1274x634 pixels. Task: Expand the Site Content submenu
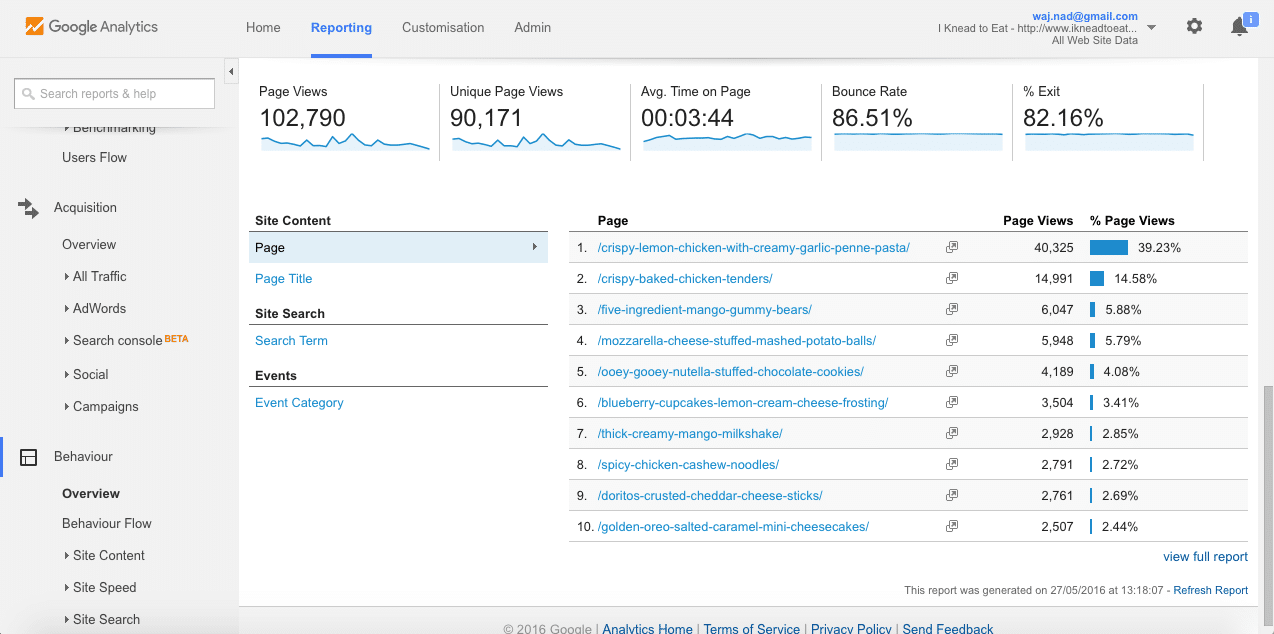103,555
